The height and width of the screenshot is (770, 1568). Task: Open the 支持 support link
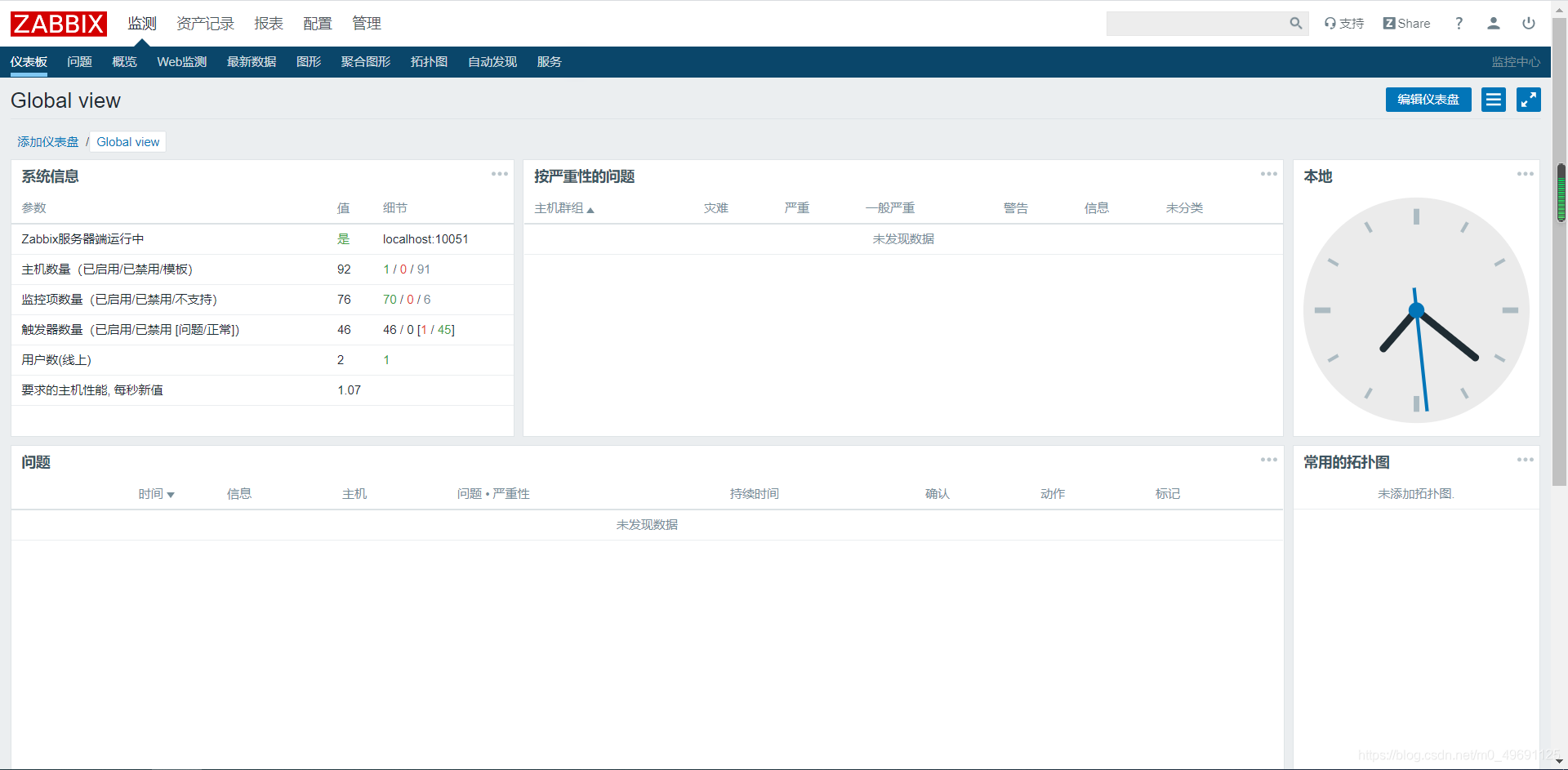[x=1344, y=24]
